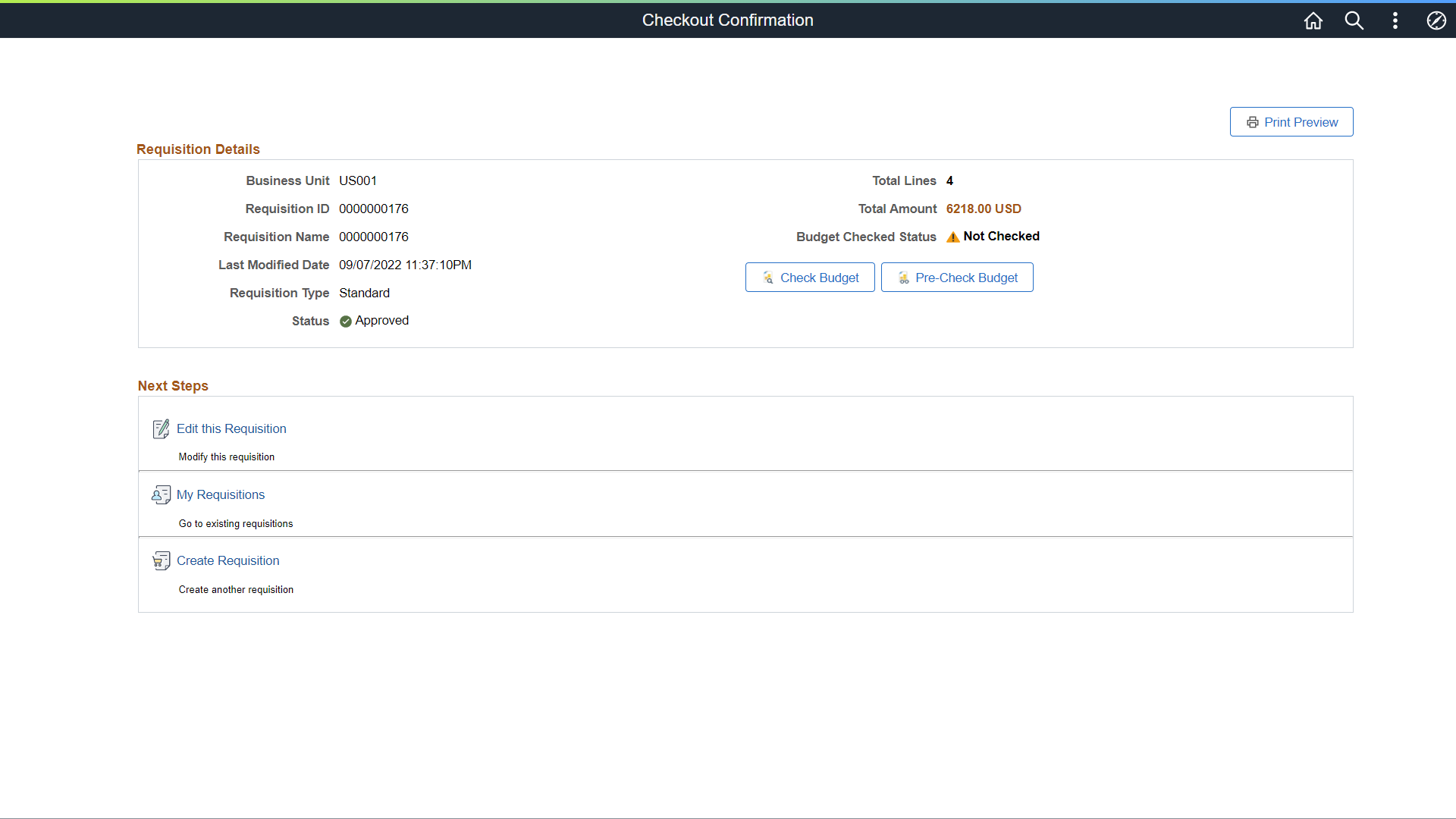Click the My Requisitions list icon
Viewport: 1456px width, 819px height.
tap(161, 494)
